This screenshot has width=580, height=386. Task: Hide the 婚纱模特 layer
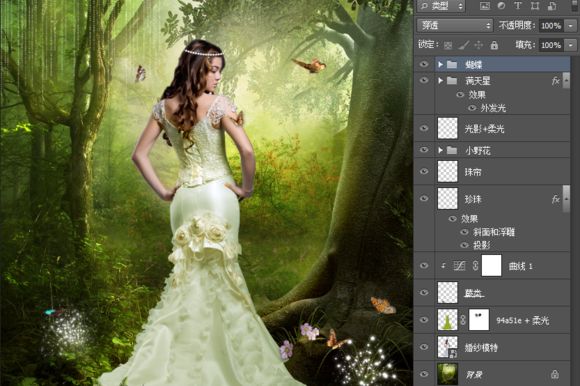coord(424,347)
